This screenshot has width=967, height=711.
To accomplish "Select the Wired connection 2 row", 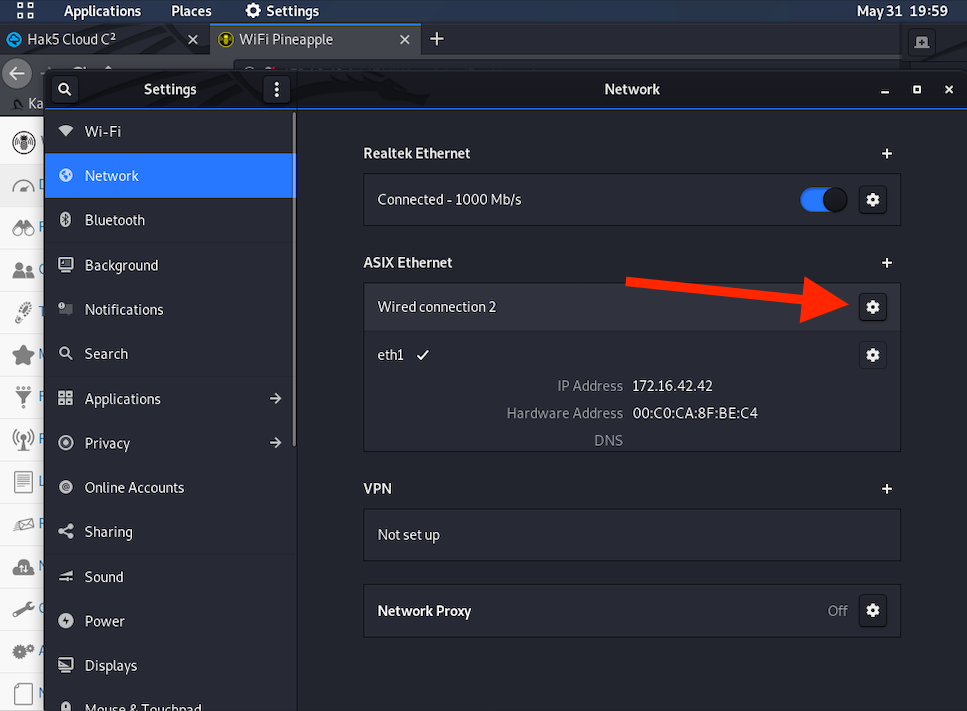I will (632, 307).
